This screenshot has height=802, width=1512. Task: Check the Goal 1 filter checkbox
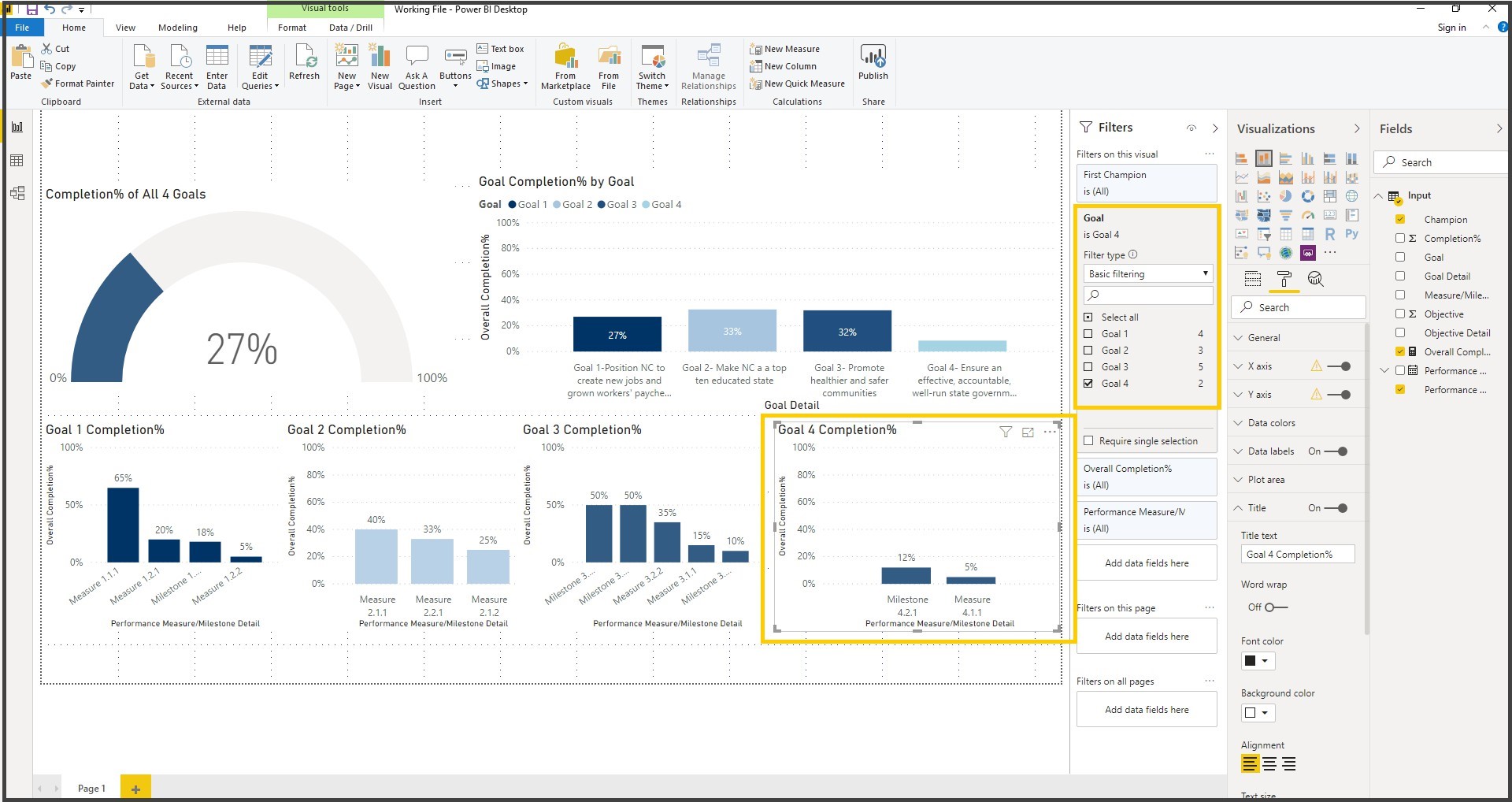[x=1088, y=334]
